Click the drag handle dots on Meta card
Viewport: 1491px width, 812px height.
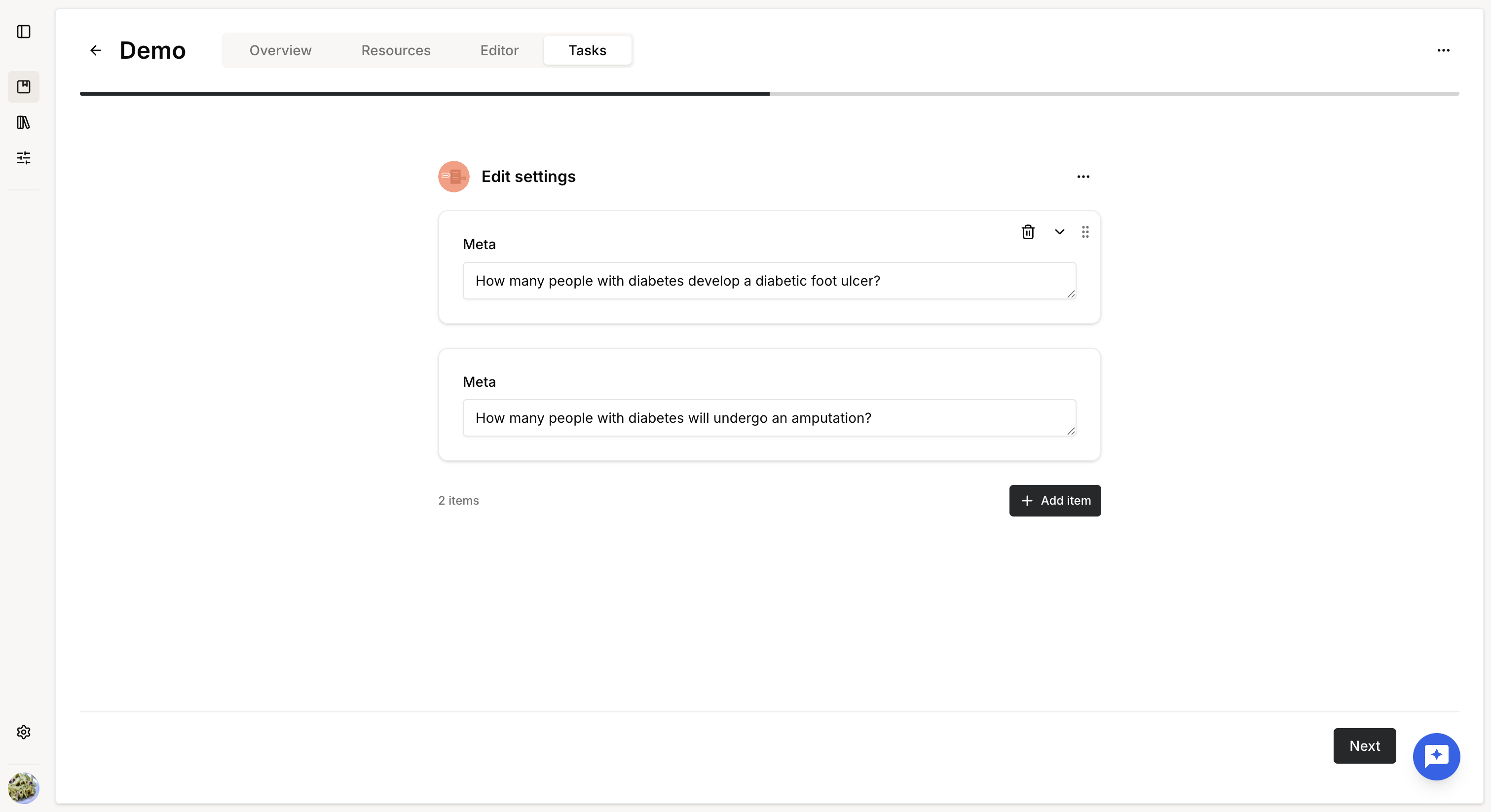click(x=1085, y=232)
